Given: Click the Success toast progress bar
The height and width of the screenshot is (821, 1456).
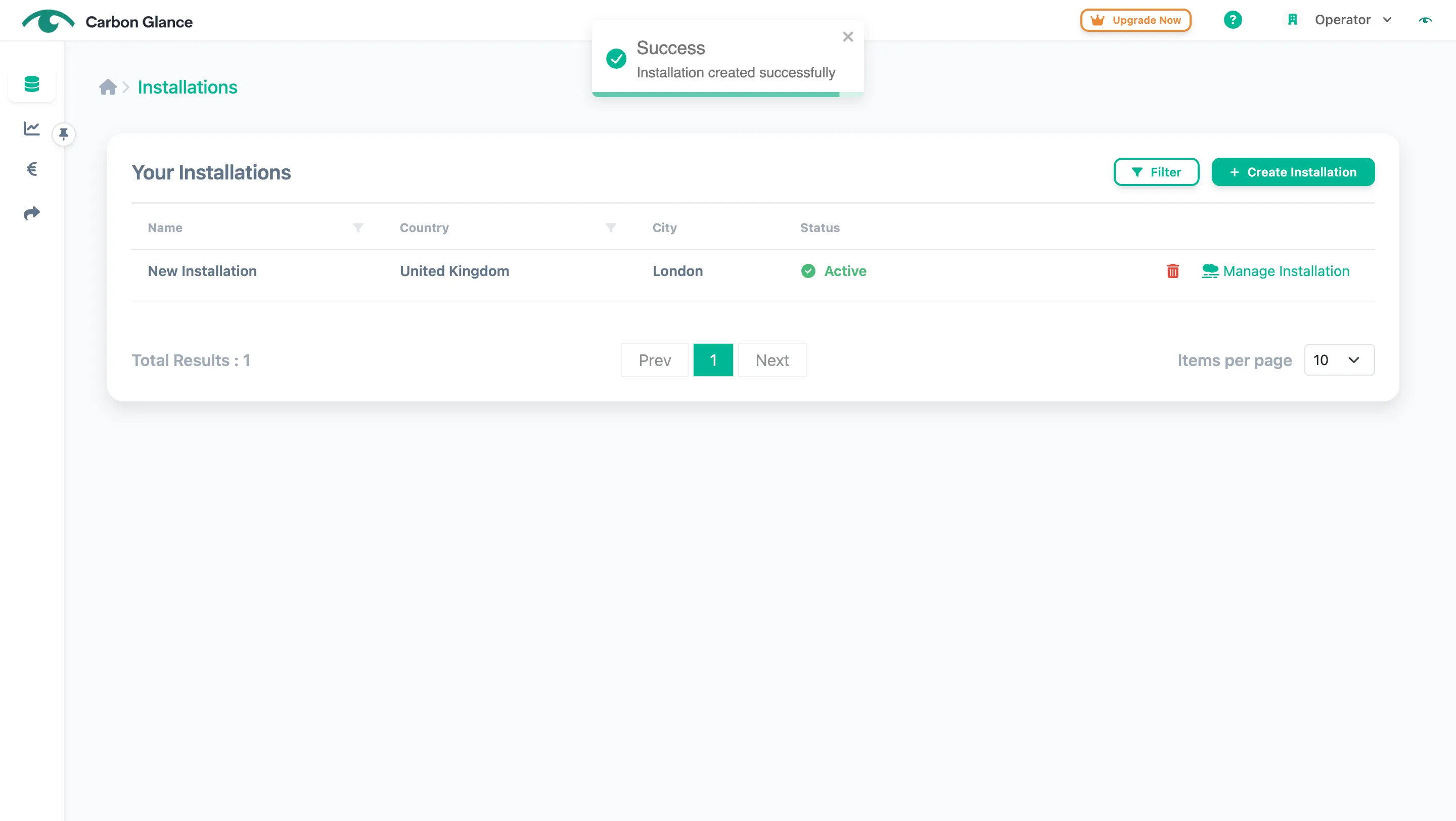Looking at the screenshot, I should [x=728, y=95].
